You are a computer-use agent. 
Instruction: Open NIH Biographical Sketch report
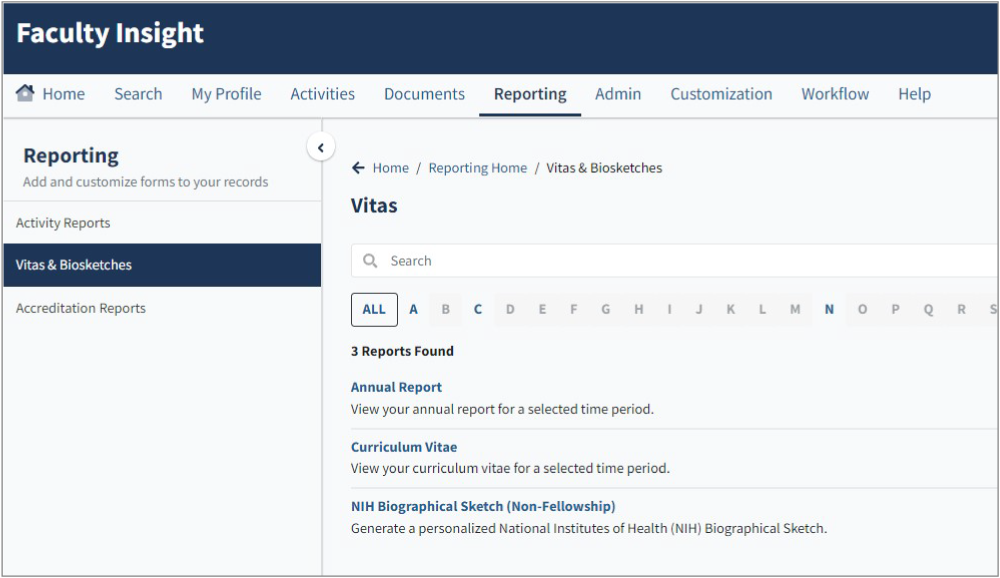tap(483, 506)
